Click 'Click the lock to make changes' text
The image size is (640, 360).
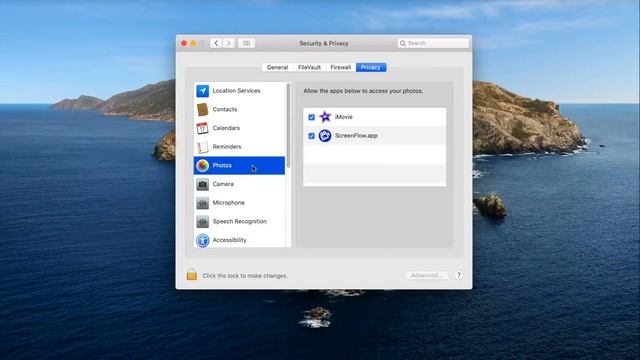pyautogui.click(x=245, y=276)
